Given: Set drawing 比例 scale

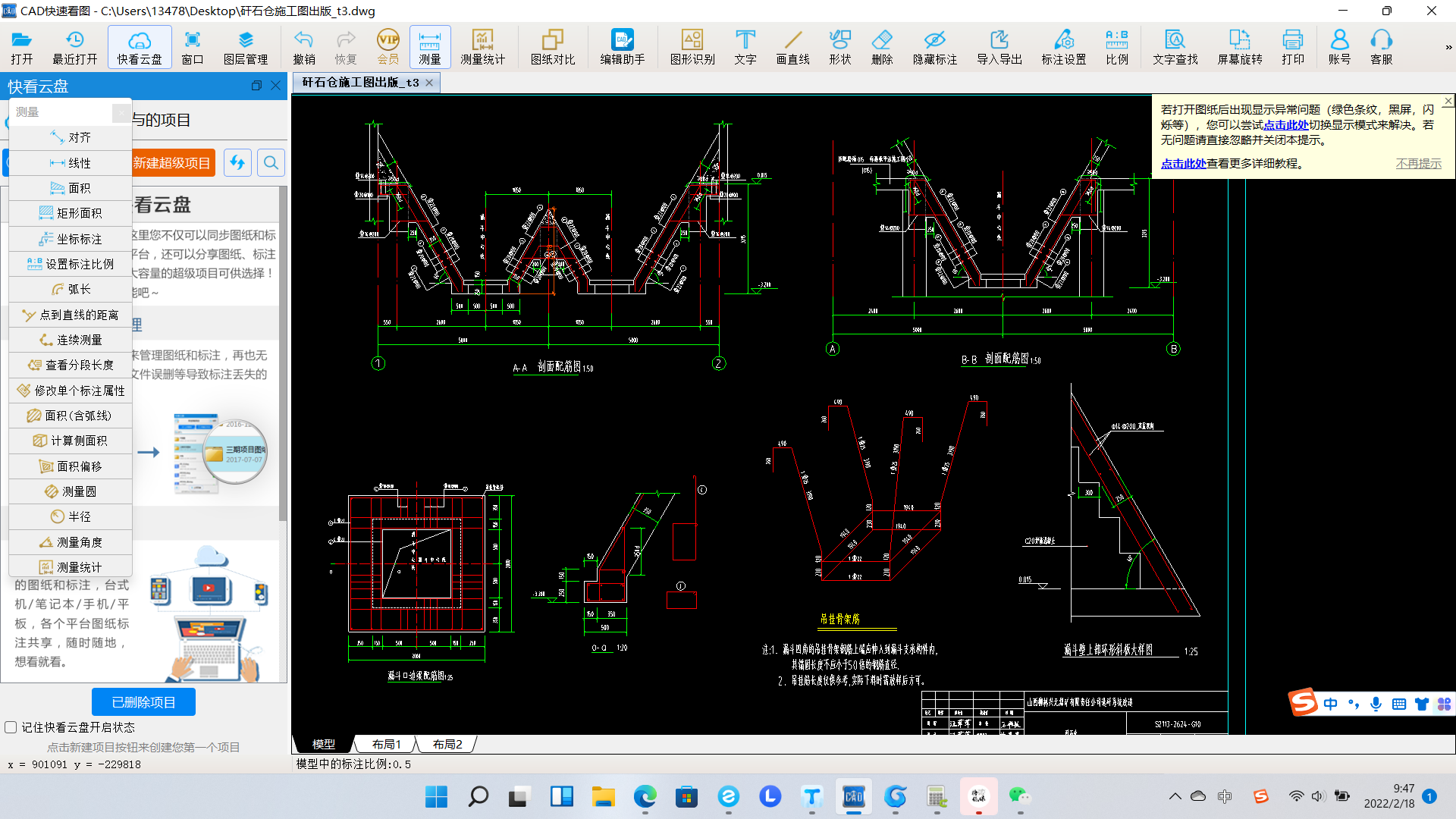Looking at the screenshot, I should pyautogui.click(x=1117, y=47).
